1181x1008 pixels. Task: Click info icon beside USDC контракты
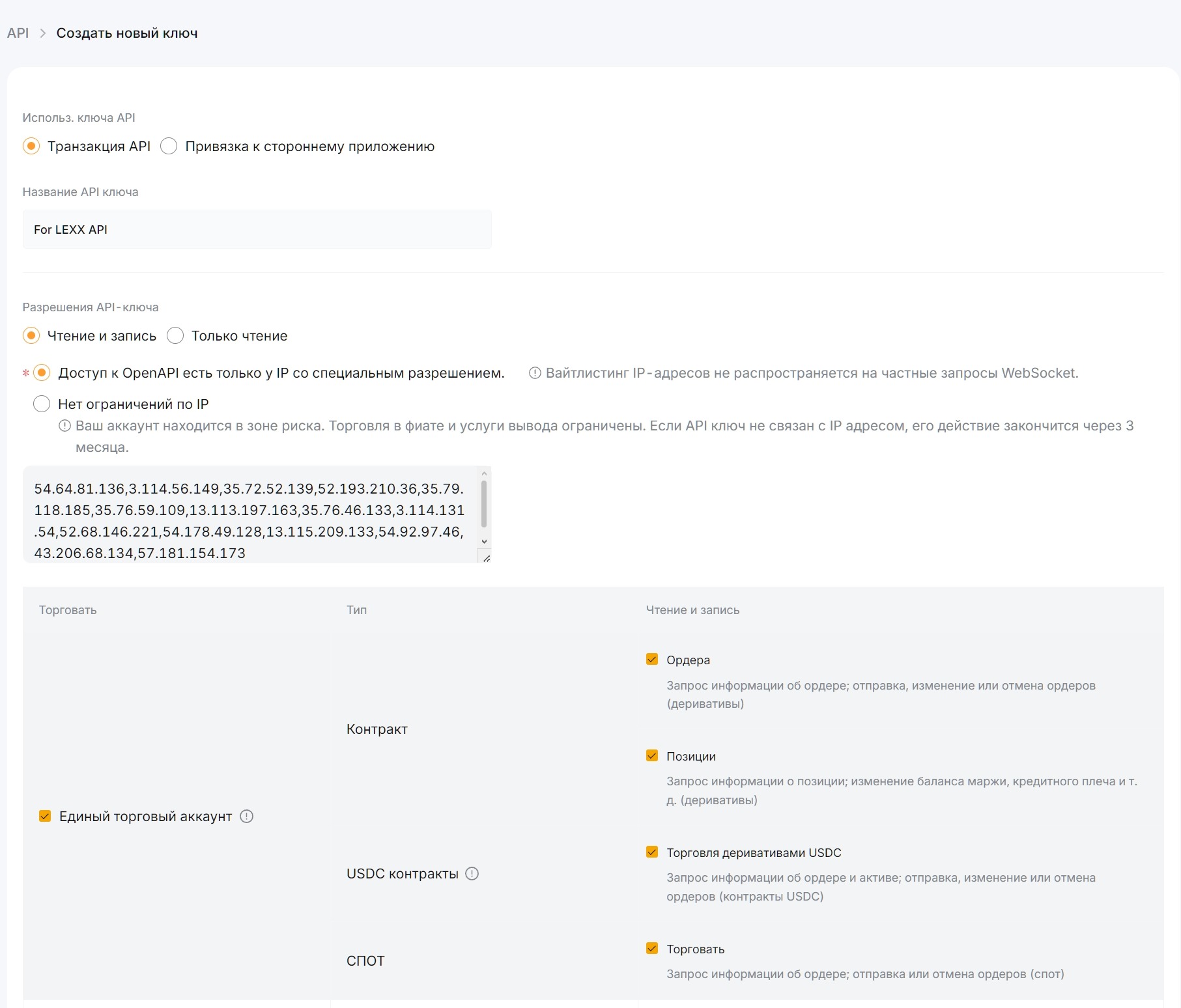point(472,874)
